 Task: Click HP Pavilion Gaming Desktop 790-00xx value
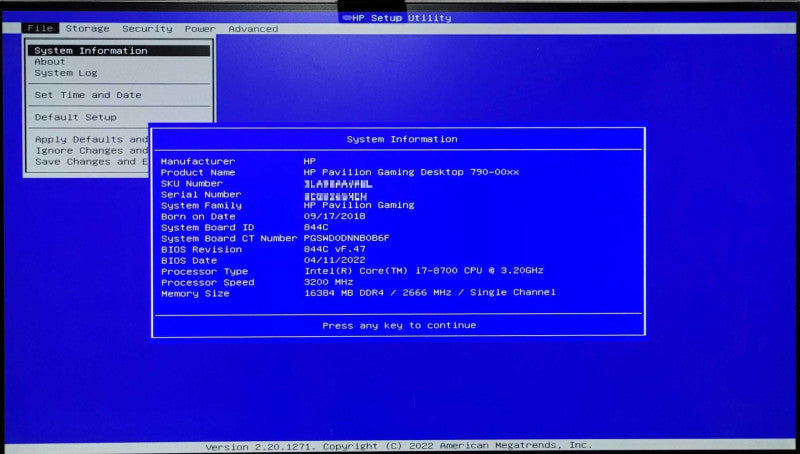(x=411, y=172)
